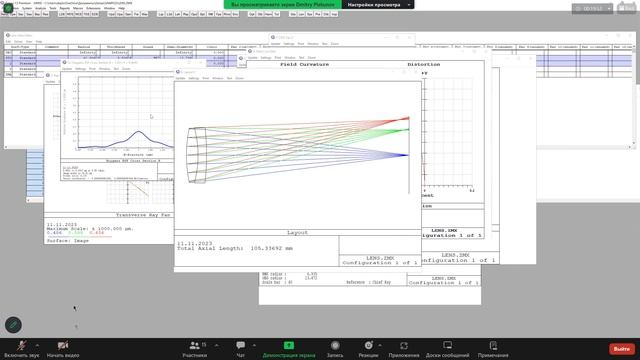This screenshot has height=360, width=640.
Task: Click Radius Infinity cell in OBJ row
Action: click(84, 53)
